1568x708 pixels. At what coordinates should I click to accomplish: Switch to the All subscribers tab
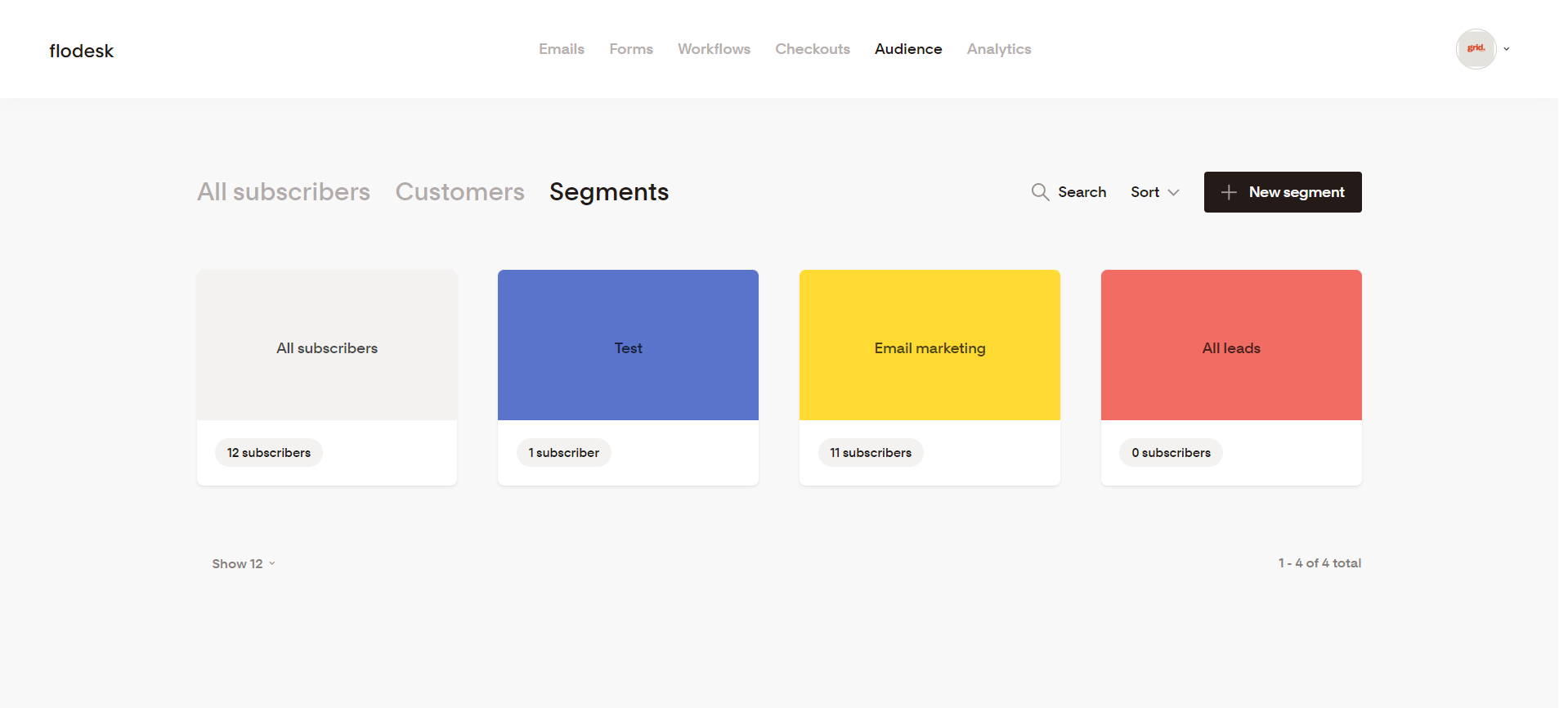[x=284, y=192]
